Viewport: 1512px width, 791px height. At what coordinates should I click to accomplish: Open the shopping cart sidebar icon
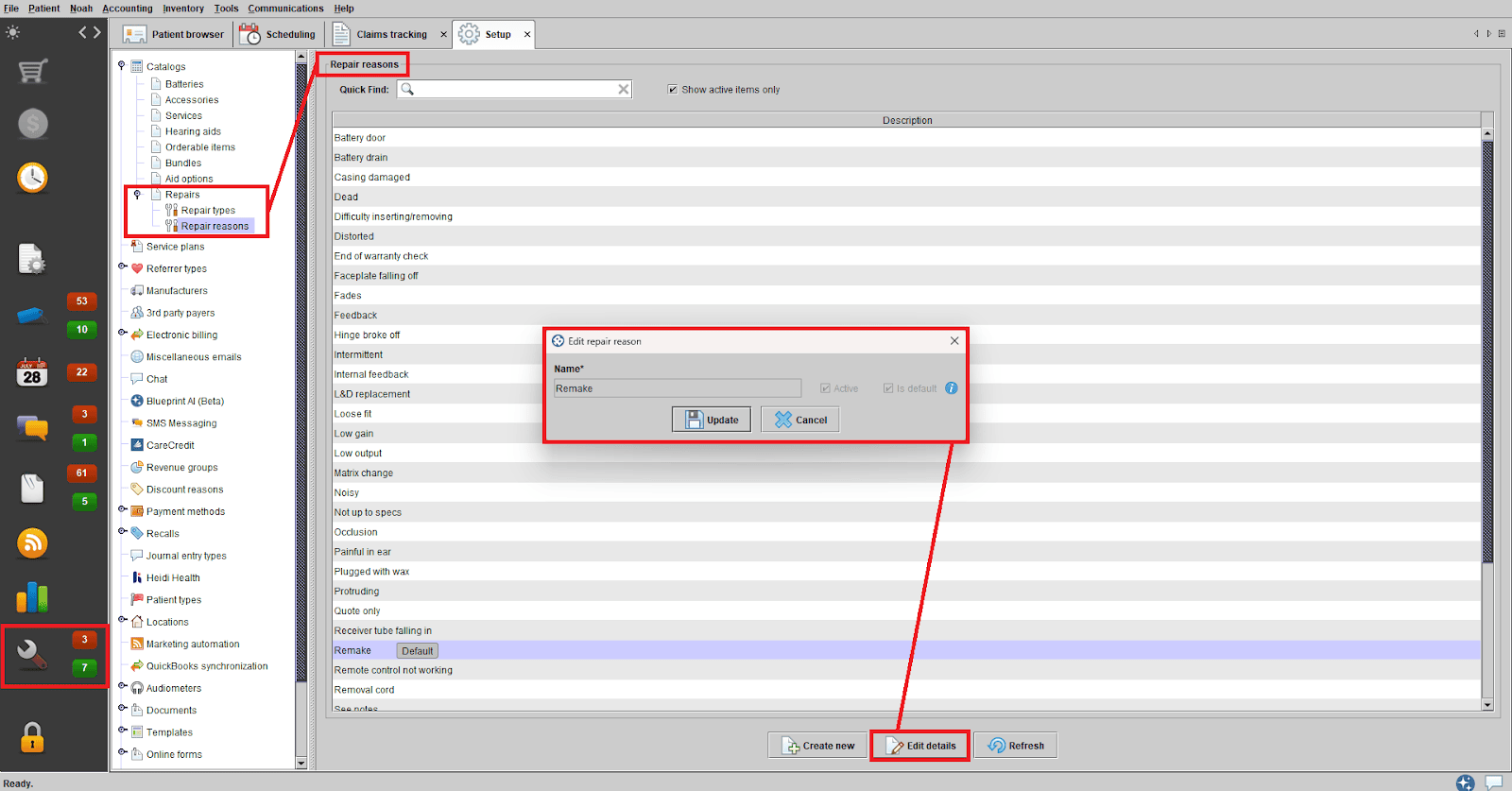(33, 71)
